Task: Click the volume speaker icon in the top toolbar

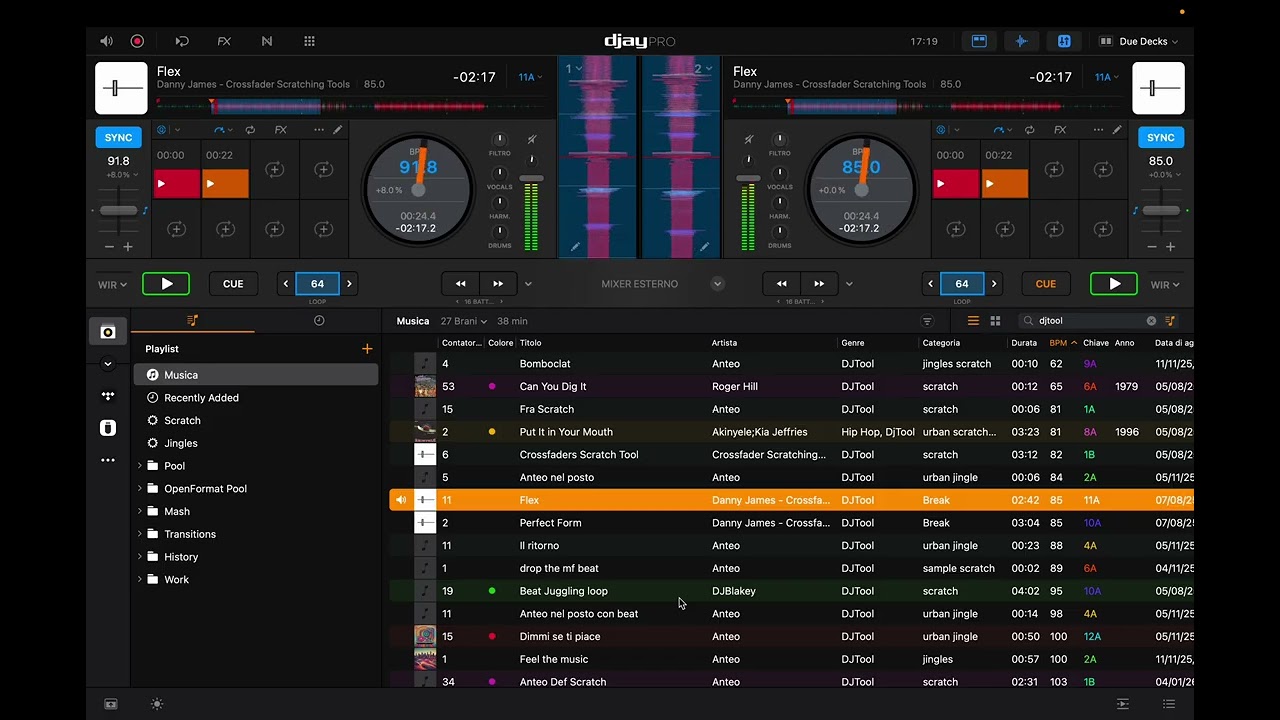Action: (106, 41)
